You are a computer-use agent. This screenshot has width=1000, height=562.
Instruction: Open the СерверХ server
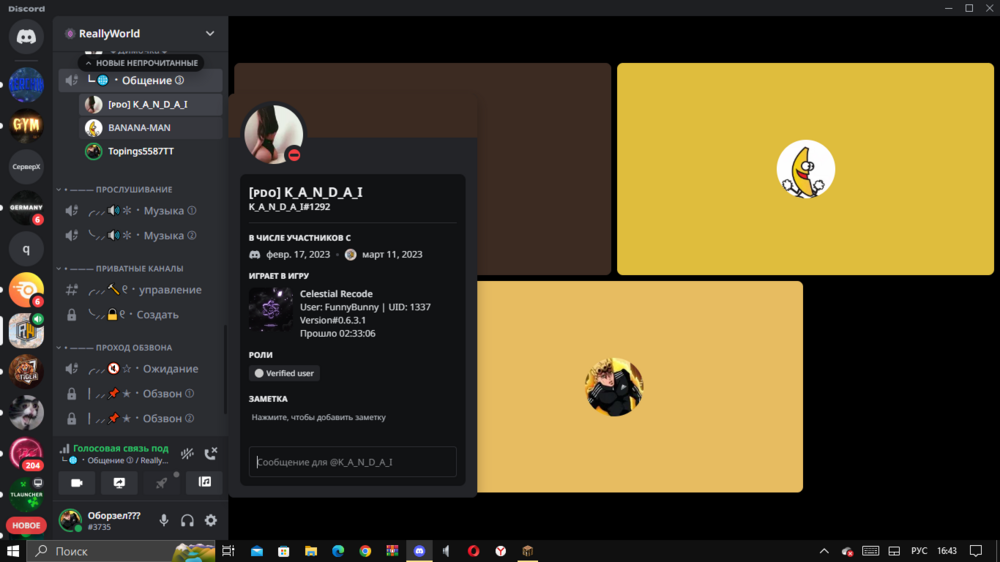coord(26,166)
